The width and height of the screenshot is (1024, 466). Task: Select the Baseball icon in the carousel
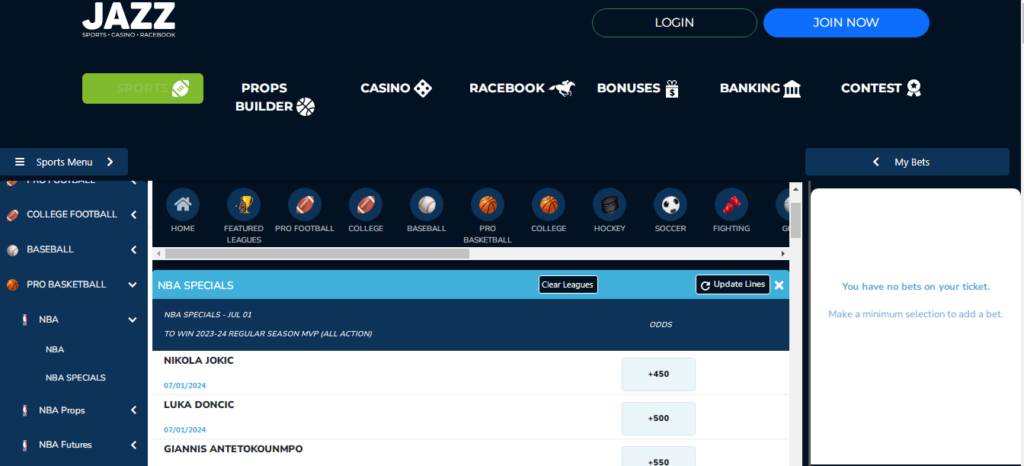click(x=426, y=205)
